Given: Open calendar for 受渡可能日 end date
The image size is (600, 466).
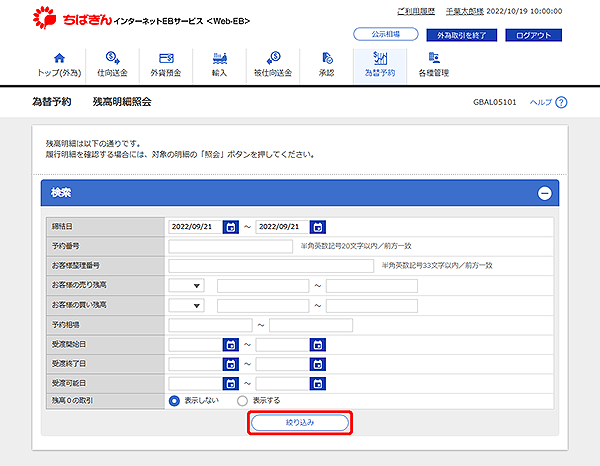Looking at the screenshot, I should (318, 384).
